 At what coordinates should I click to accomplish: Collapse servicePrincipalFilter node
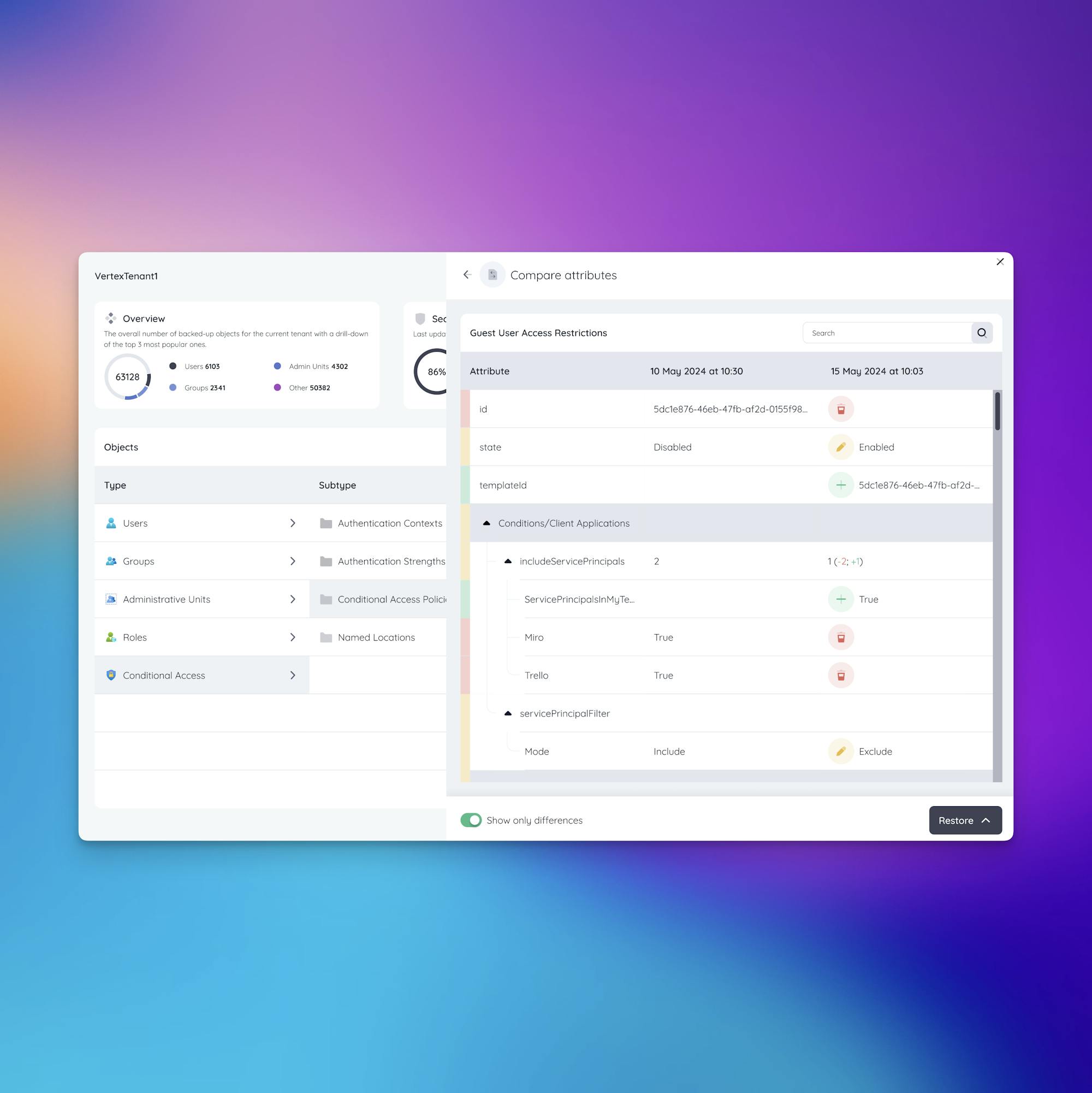508,713
